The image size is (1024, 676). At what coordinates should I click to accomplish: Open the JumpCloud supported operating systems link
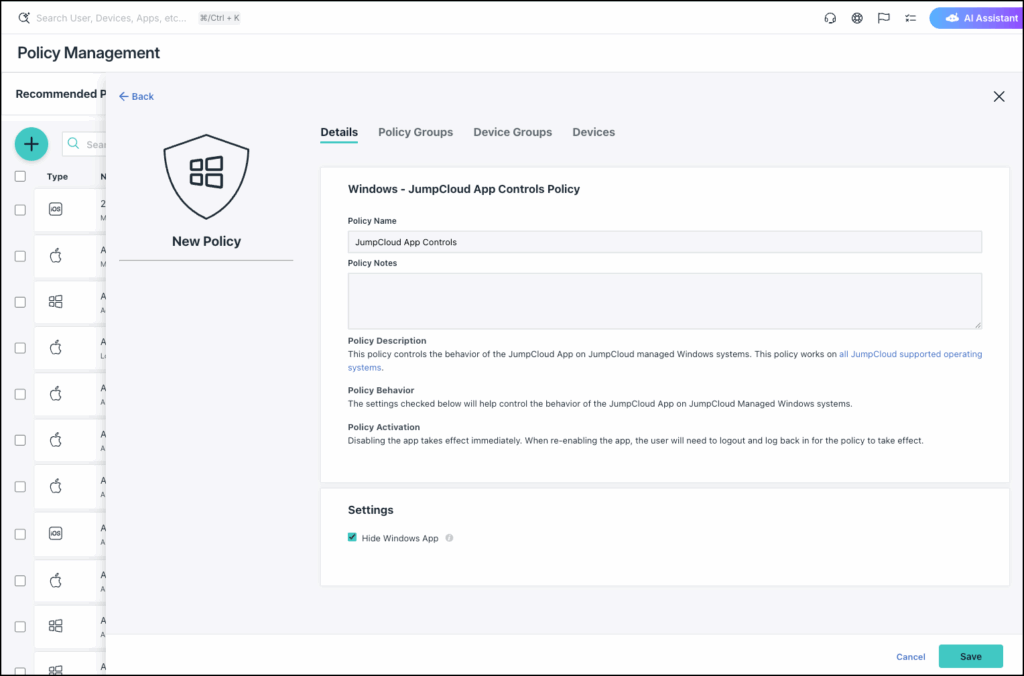910,354
